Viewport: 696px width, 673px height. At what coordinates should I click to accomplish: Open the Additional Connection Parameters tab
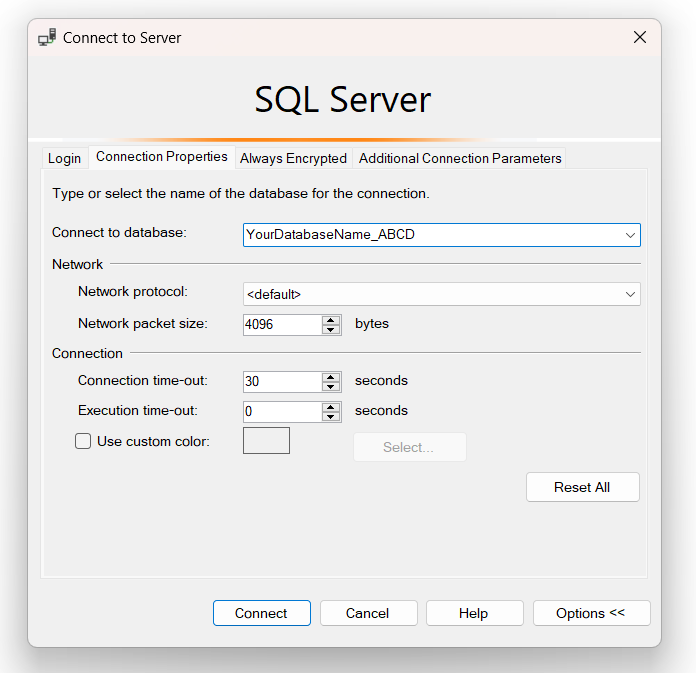tap(460, 158)
